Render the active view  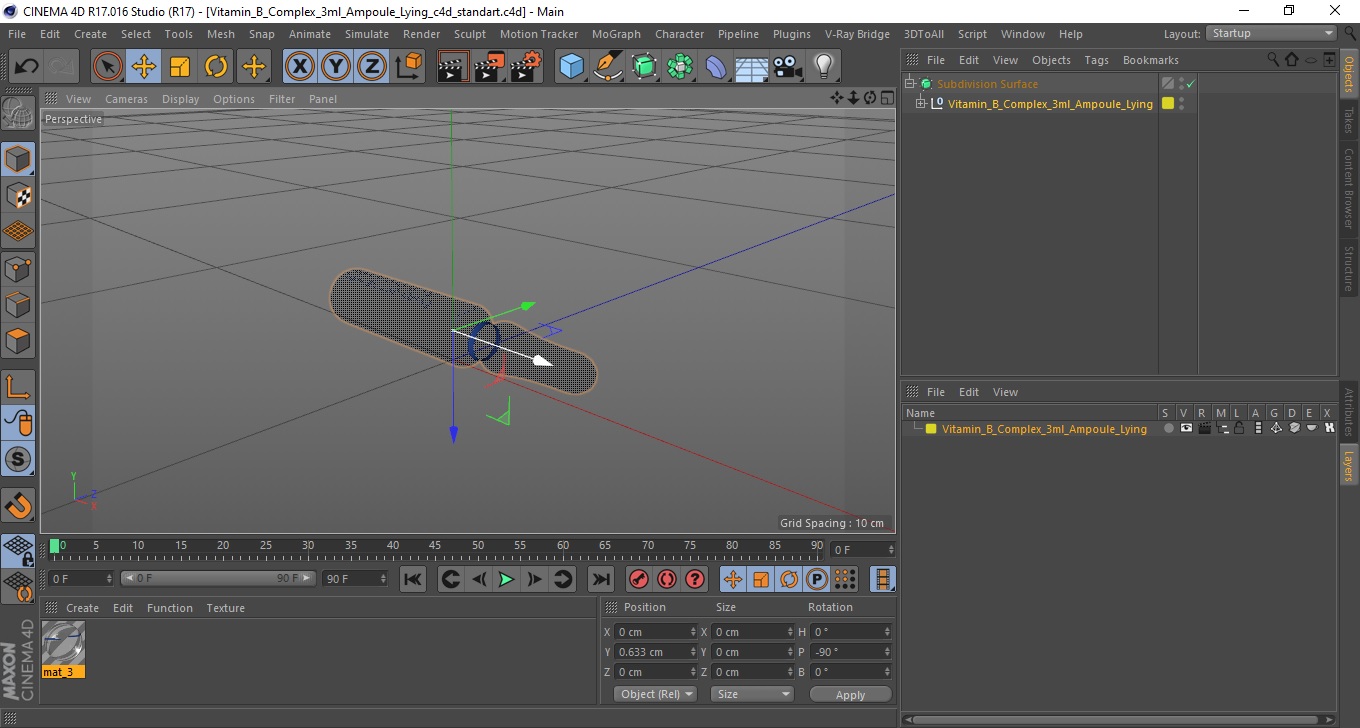point(453,67)
